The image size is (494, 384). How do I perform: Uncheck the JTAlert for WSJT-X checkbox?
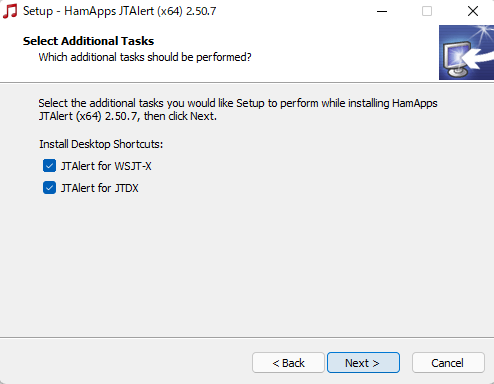49,166
